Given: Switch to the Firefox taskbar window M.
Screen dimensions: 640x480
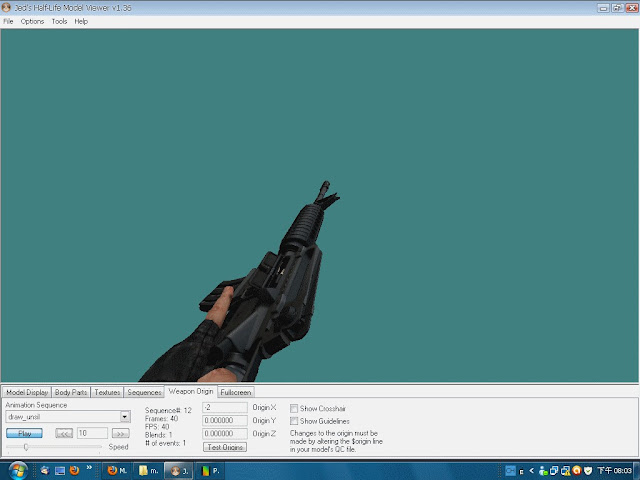Looking at the screenshot, I should point(117,471).
